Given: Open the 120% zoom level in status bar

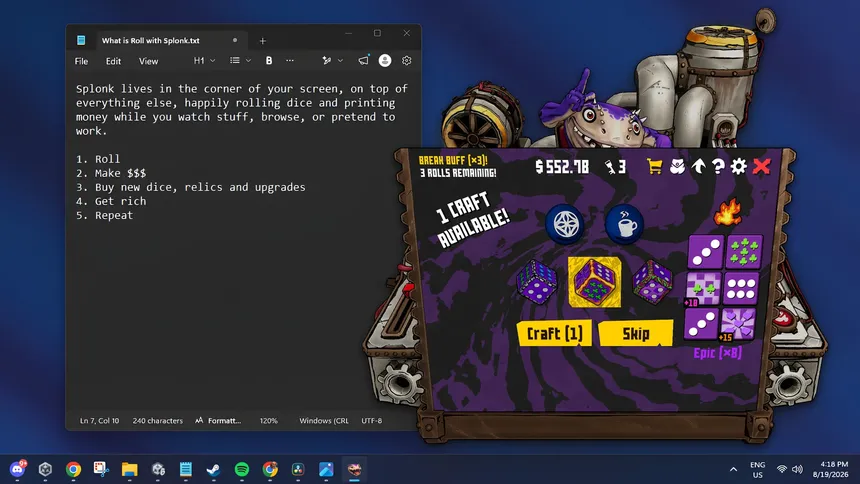Looking at the screenshot, I should (x=269, y=420).
